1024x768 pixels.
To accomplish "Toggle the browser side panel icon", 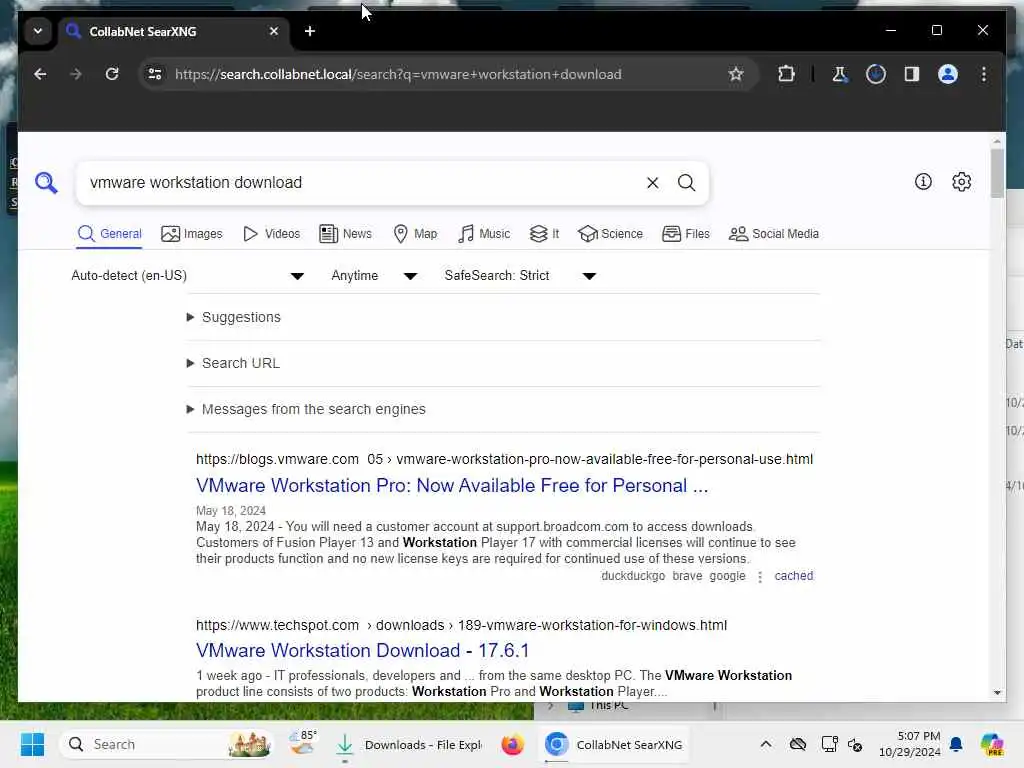I will [x=912, y=74].
